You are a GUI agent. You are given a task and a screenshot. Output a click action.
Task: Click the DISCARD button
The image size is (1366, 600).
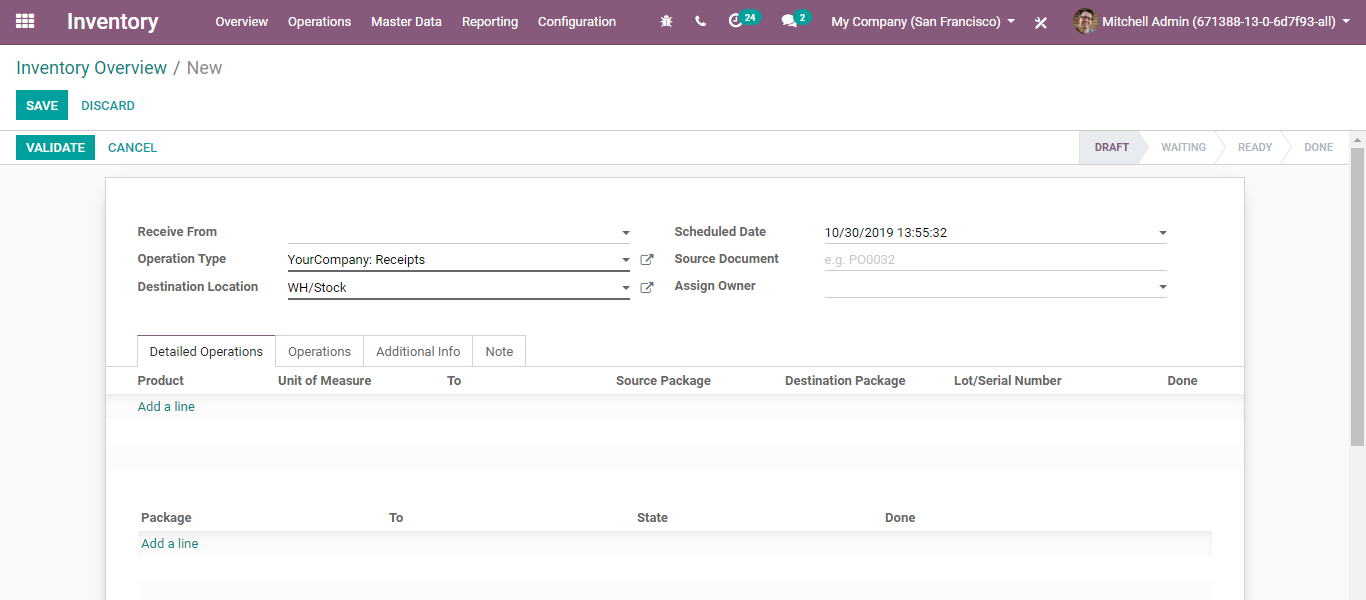coord(108,105)
